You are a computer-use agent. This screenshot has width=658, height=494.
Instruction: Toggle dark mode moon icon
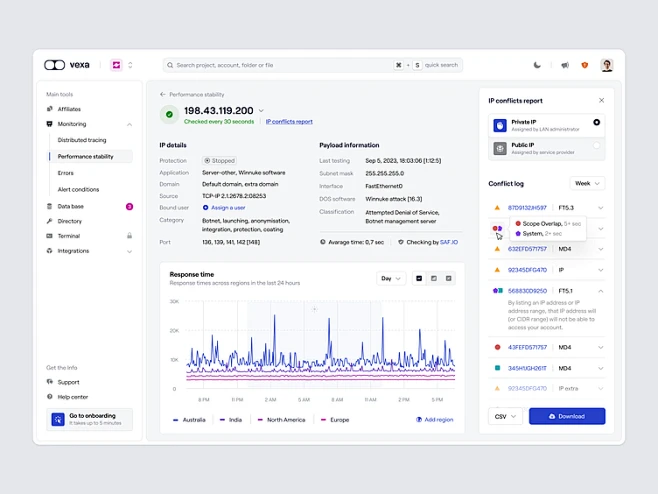[x=537, y=65]
